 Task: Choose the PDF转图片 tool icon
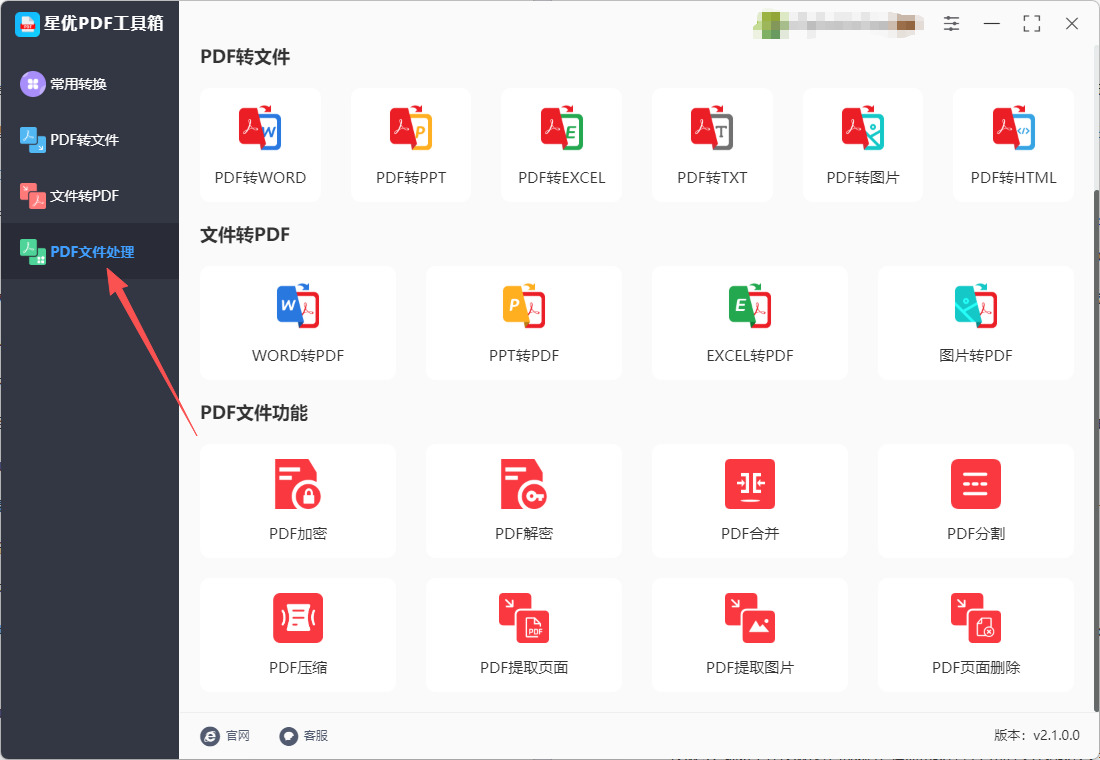863,128
